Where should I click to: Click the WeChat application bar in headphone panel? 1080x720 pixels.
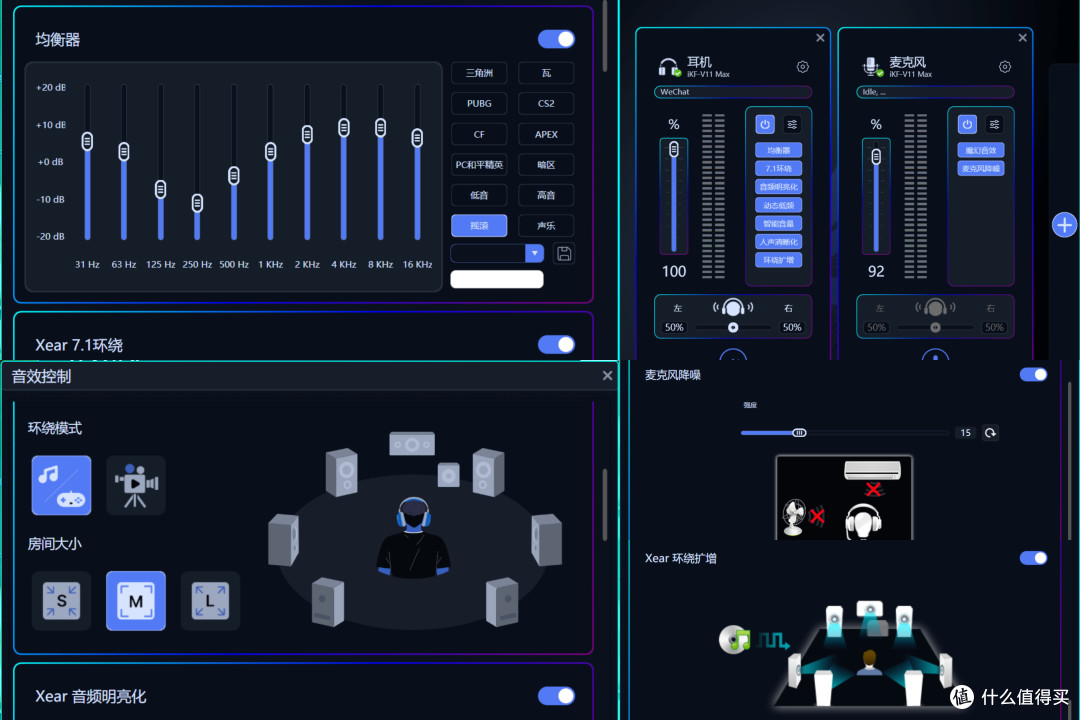[x=733, y=92]
